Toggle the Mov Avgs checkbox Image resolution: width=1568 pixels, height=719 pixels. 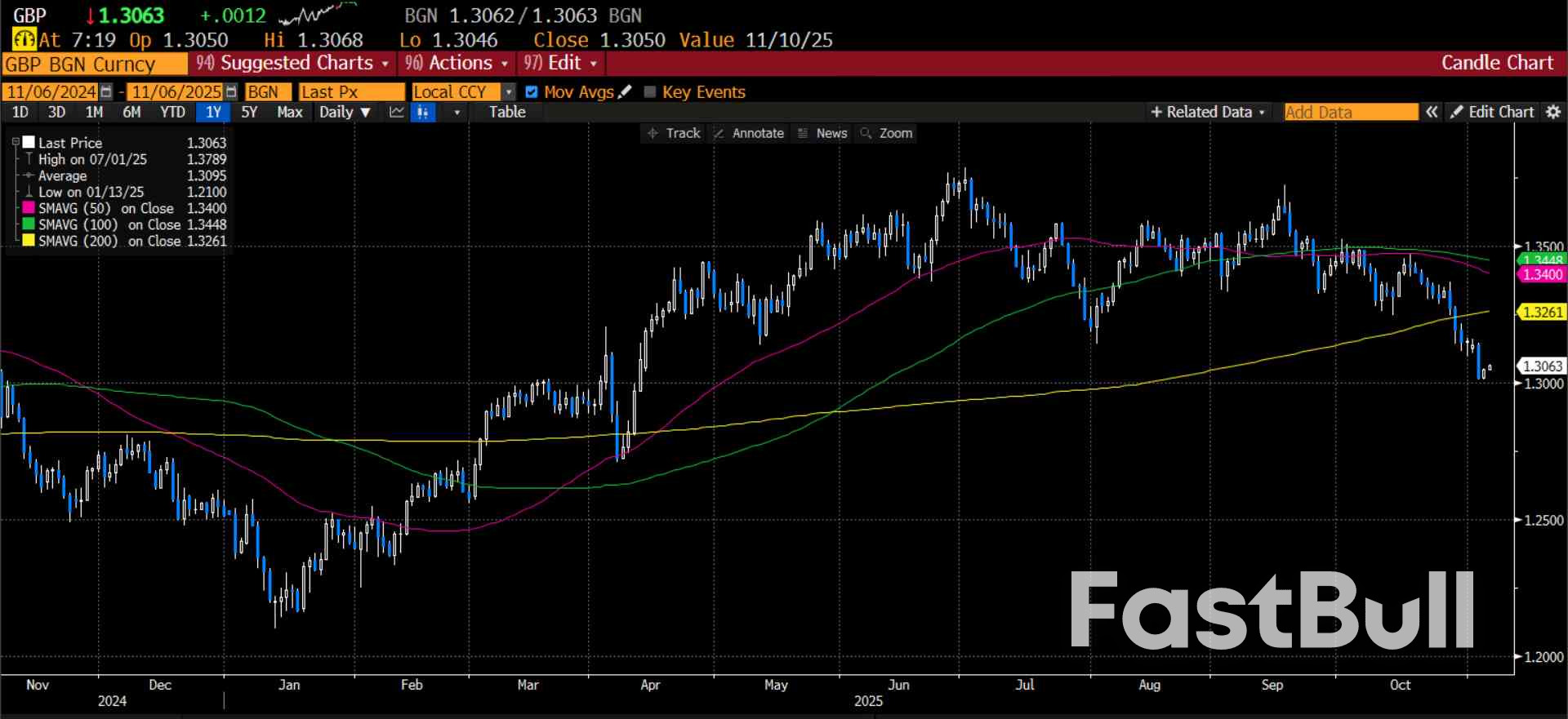coord(532,92)
